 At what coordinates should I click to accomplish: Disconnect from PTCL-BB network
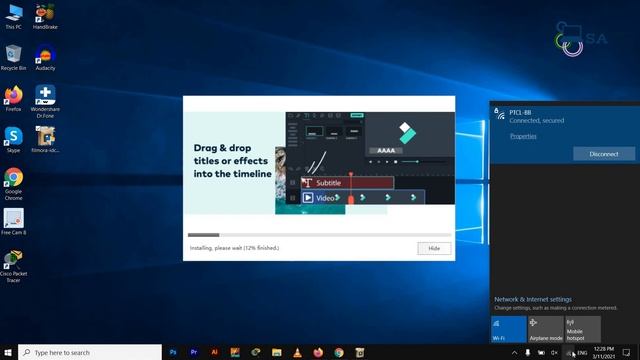click(604, 154)
